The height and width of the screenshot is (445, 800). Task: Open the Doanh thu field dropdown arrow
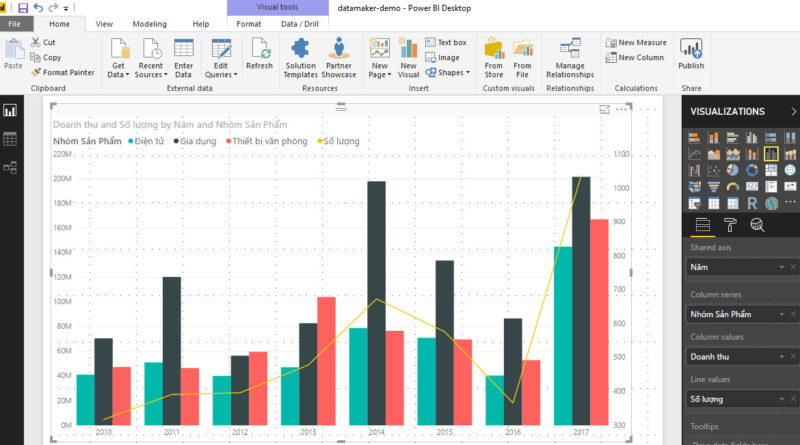tap(780, 356)
